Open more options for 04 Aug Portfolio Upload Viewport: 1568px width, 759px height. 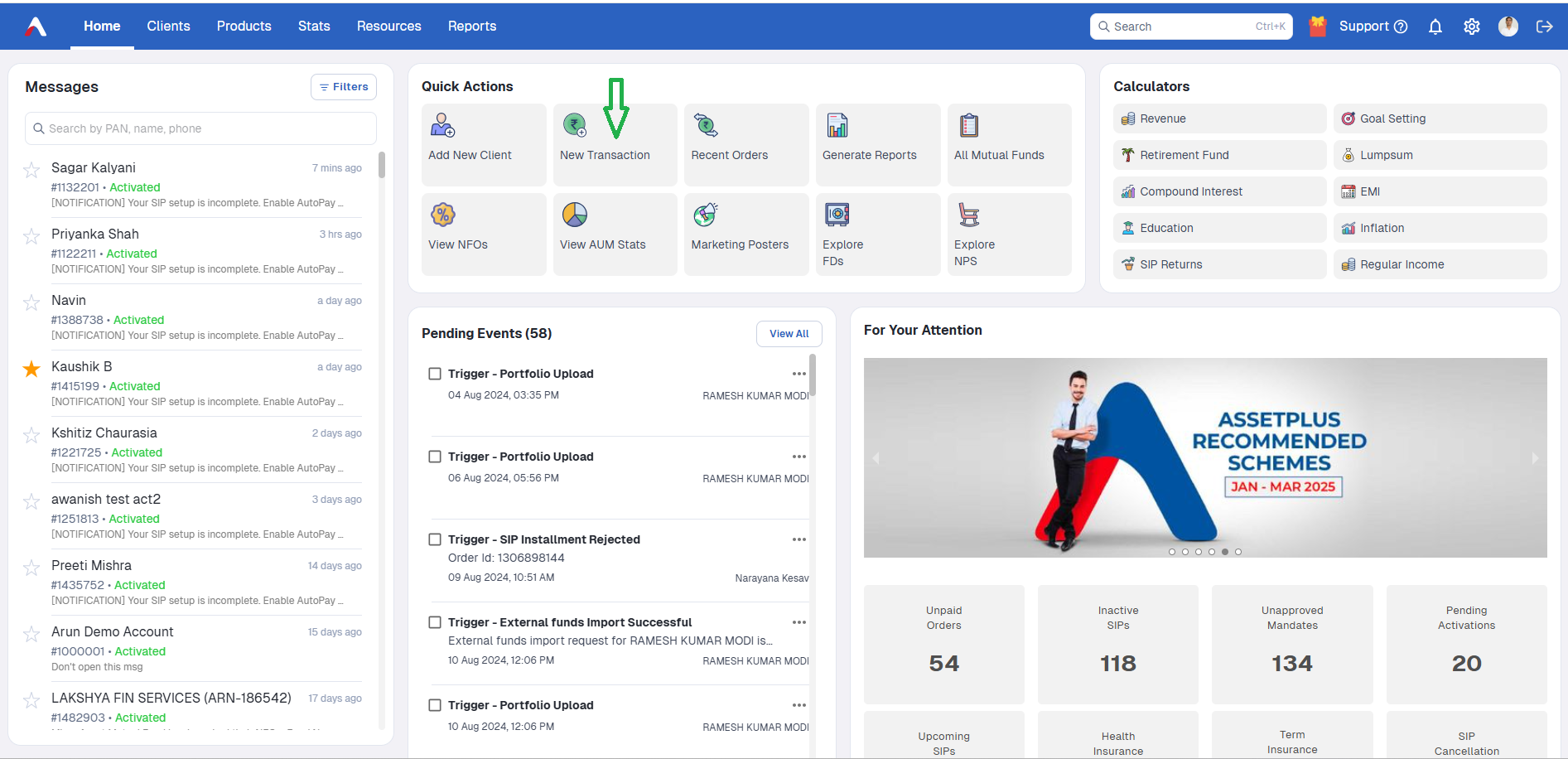(x=798, y=374)
